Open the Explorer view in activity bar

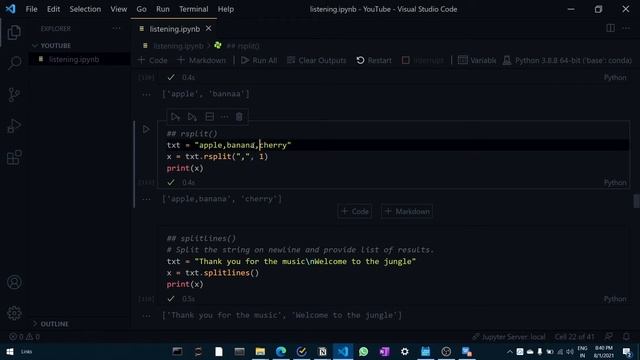14,32
